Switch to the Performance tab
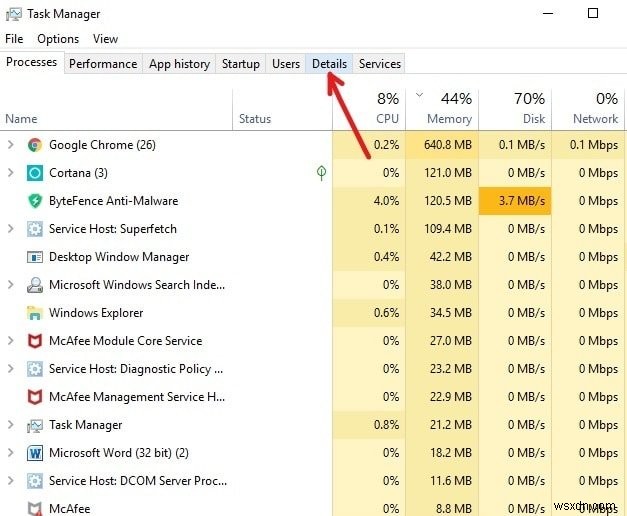The height and width of the screenshot is (516, 627). pos(103,64)
